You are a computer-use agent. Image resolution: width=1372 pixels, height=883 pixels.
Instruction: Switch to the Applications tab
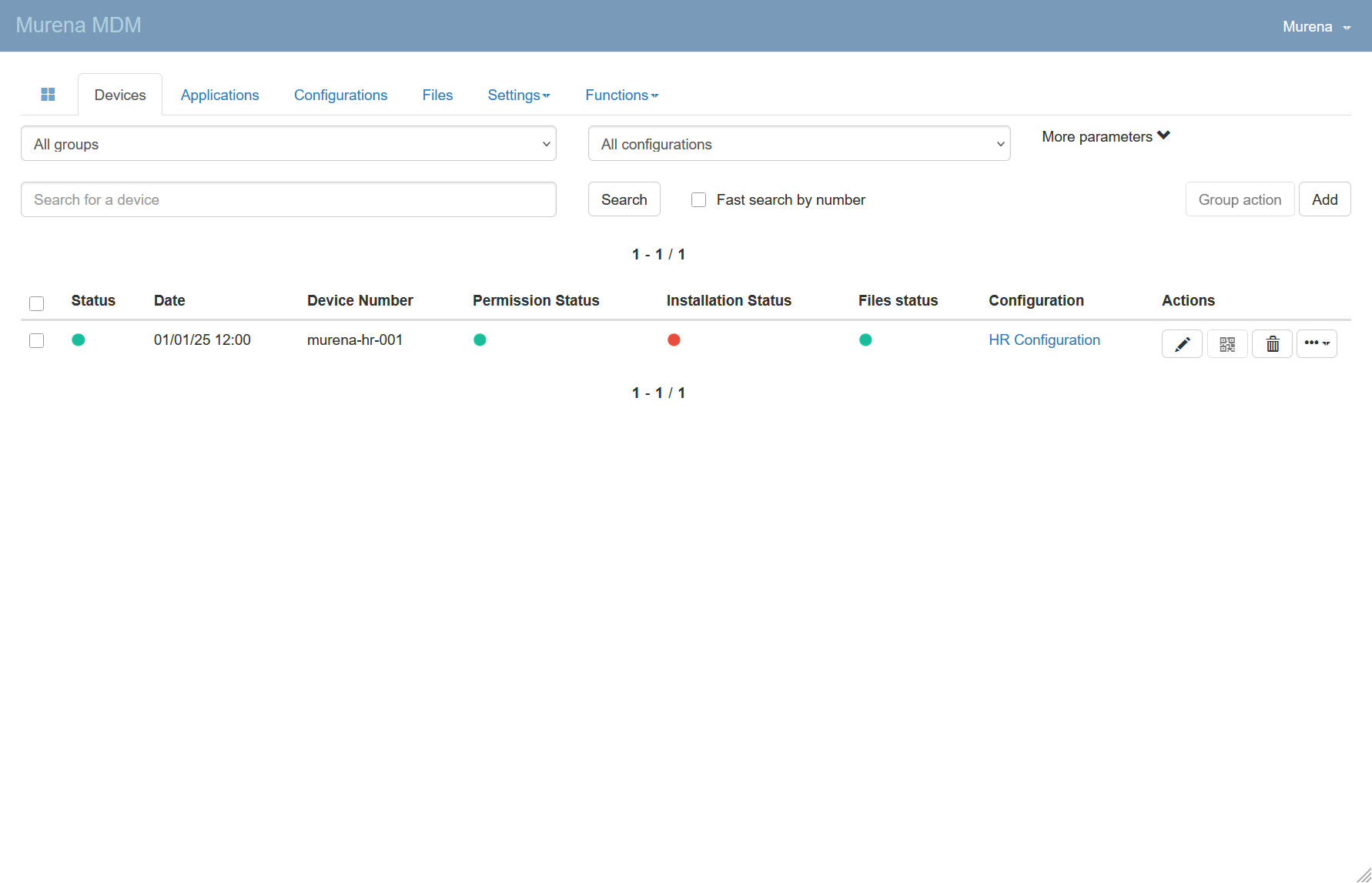pyautogui.click(x=219, y=95)
